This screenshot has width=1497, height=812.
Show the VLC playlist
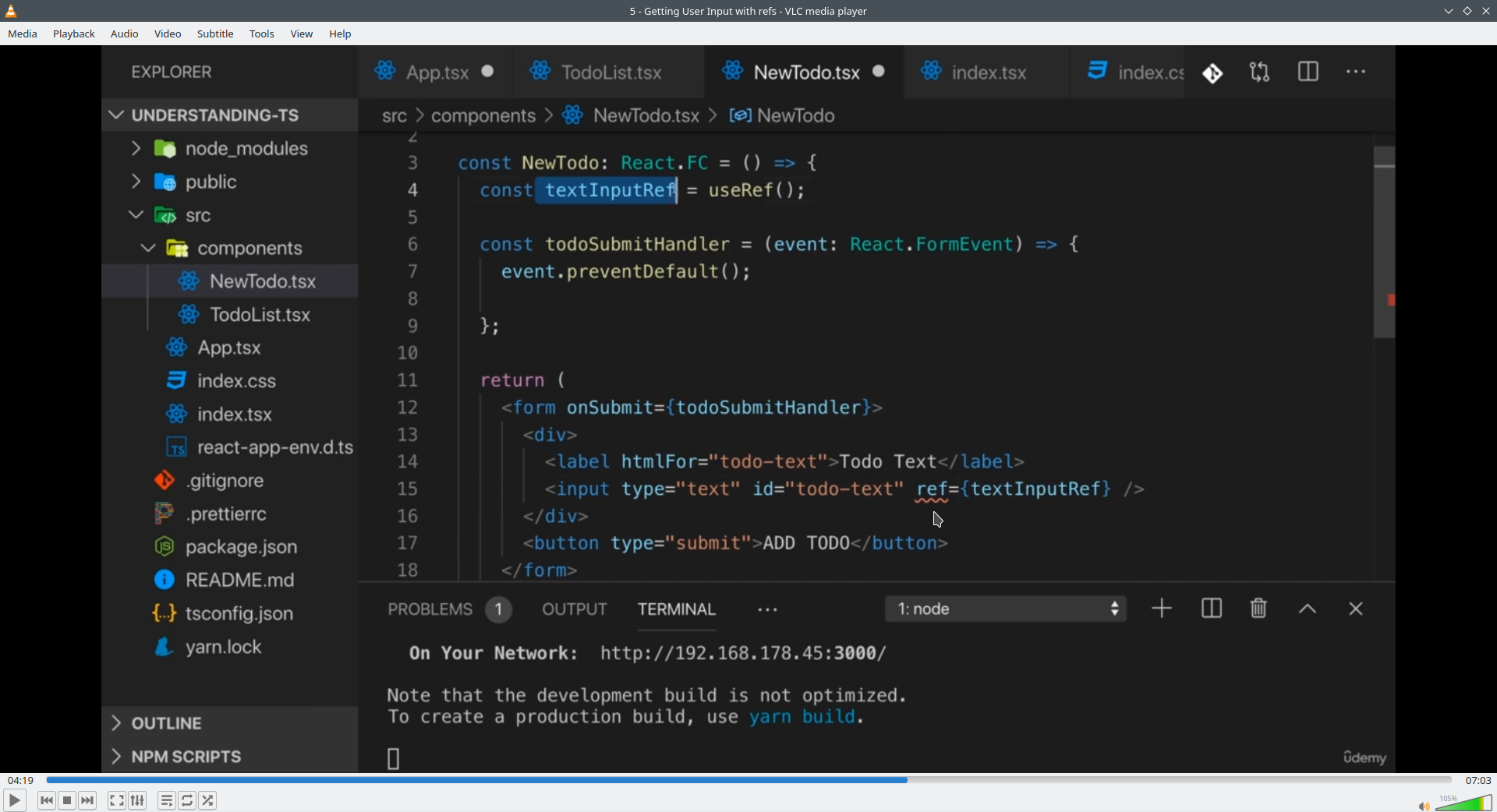click(x=167, y=800)
